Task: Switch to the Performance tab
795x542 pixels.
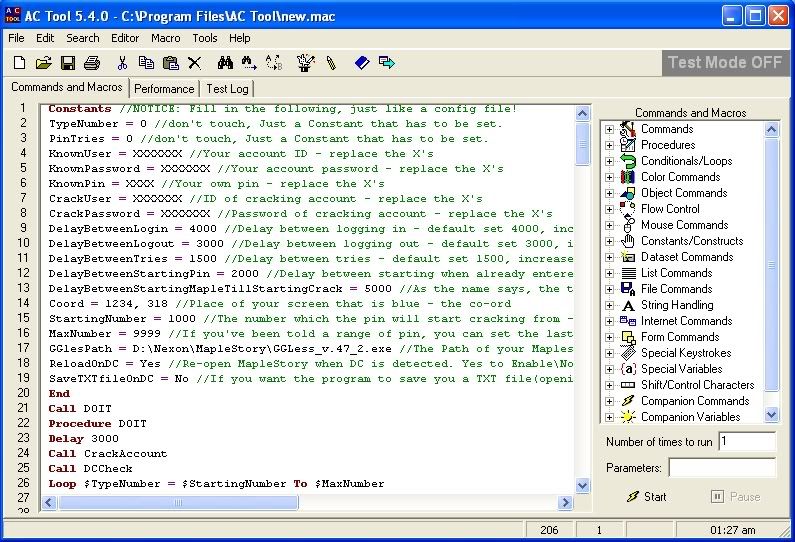Action: (x=164, y=89)
